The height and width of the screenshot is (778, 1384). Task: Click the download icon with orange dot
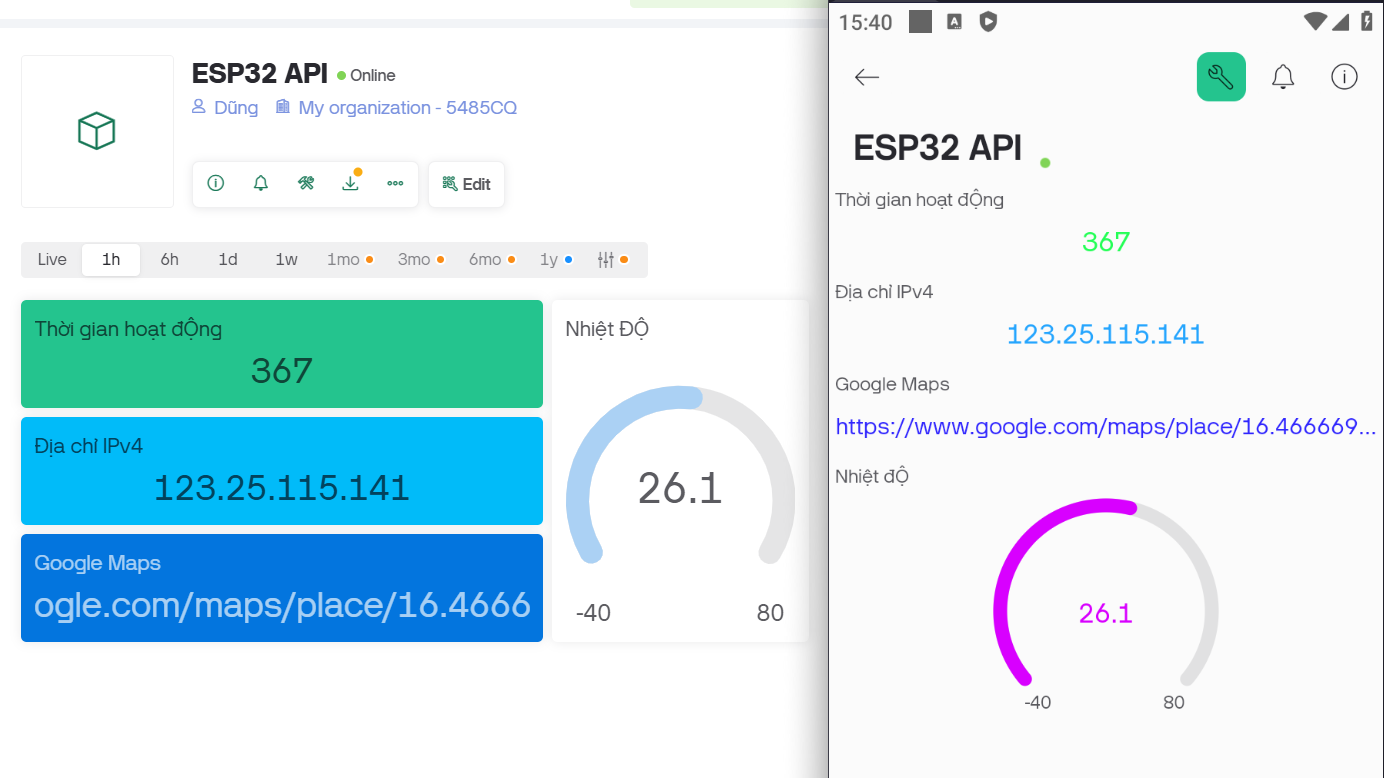tap(350, 183)
